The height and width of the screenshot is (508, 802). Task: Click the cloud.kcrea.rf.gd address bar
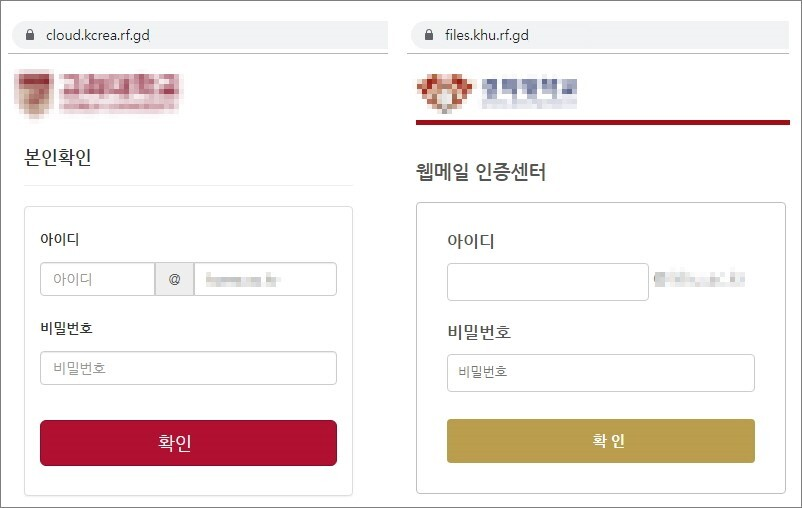click(x=199, y=35)
